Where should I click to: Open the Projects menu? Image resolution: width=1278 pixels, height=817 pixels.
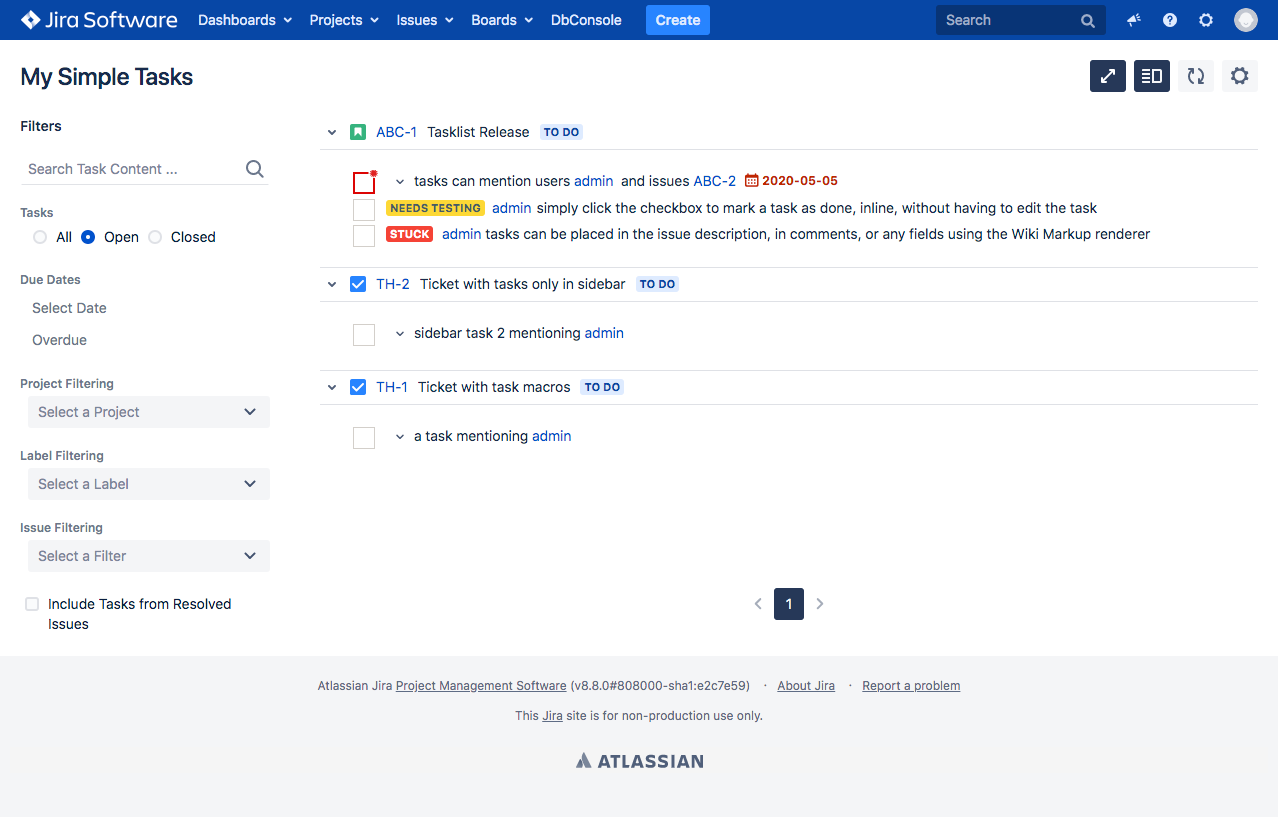point(344,20)
